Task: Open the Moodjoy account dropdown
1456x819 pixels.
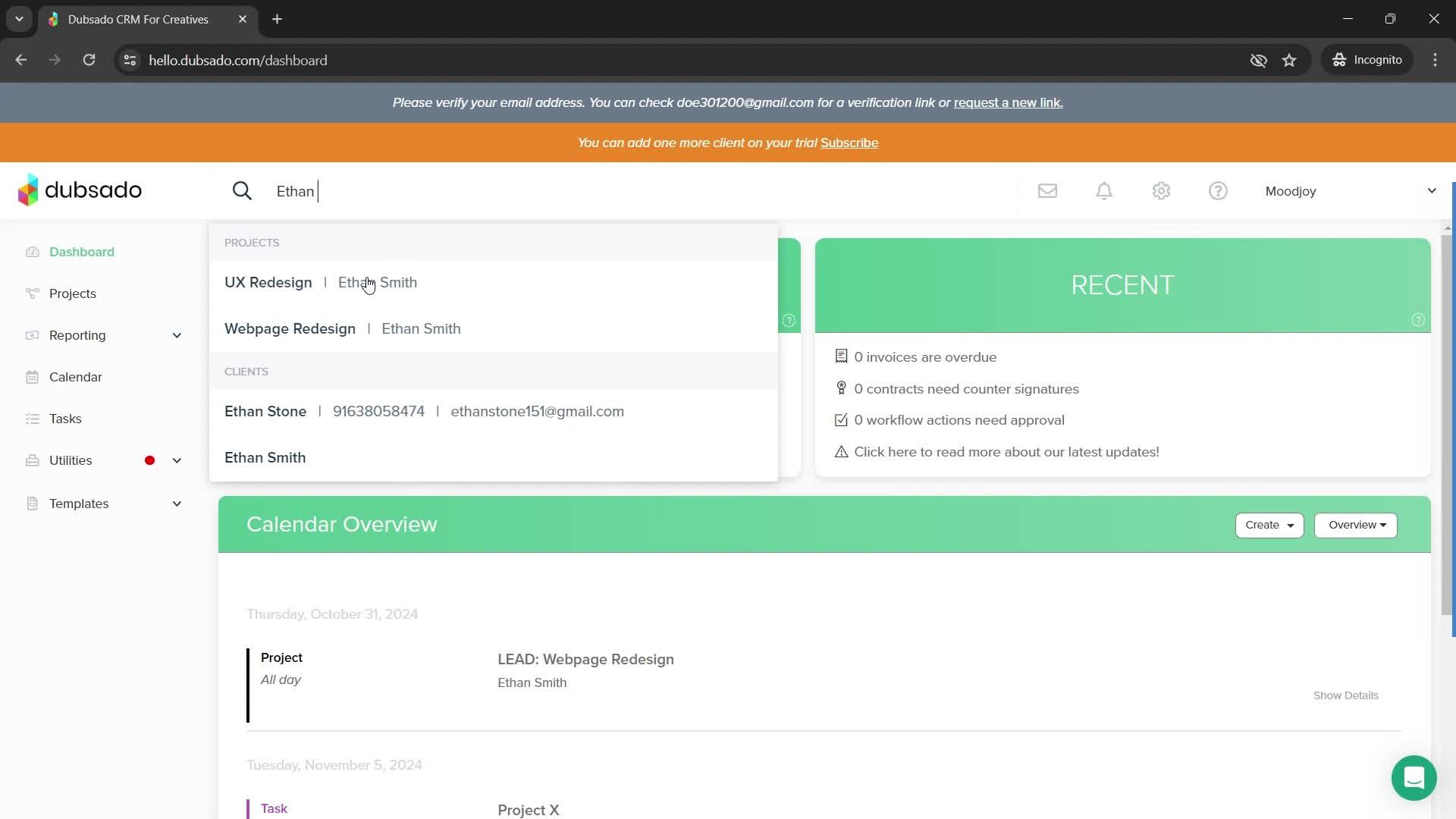Action: click(x=1351, y=191)
